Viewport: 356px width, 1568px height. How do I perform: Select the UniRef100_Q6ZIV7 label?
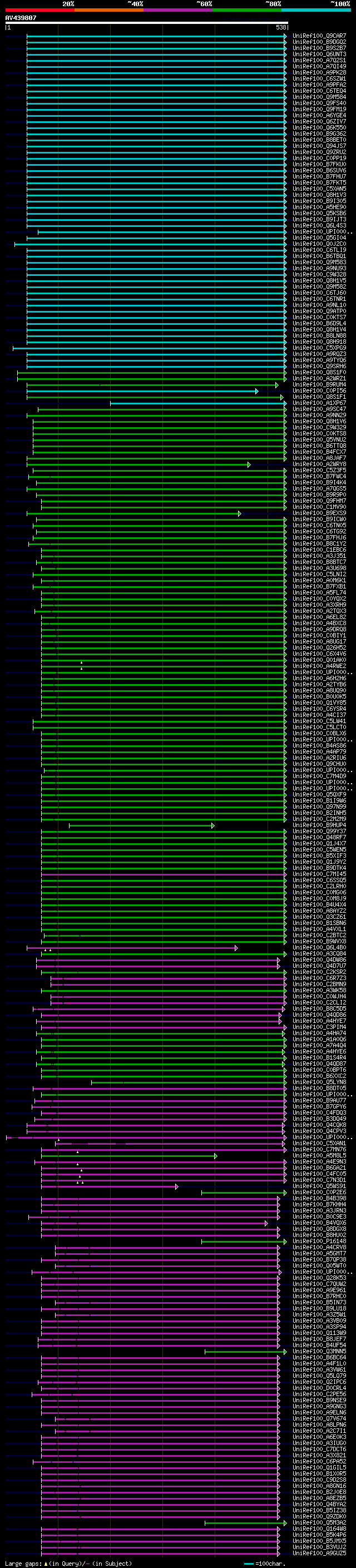click(319, 122)
